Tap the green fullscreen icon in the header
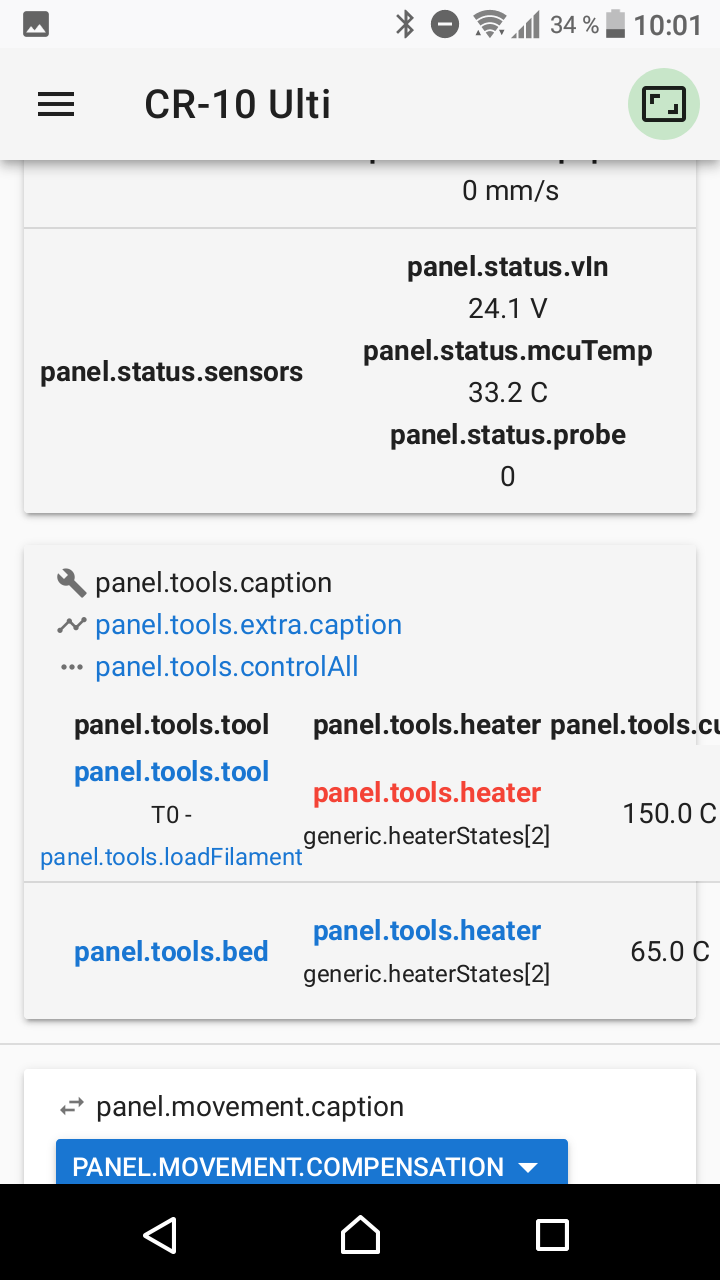The image size is (720, 1280). click(x=663, y=103)
